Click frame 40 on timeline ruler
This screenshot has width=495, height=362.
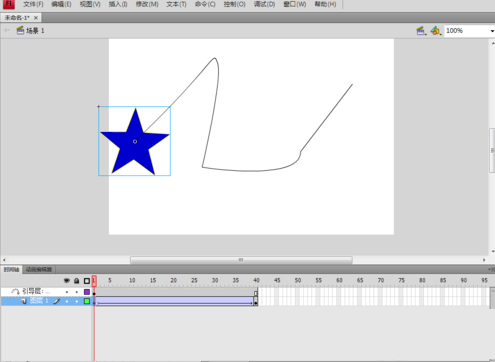coord(256,281)
